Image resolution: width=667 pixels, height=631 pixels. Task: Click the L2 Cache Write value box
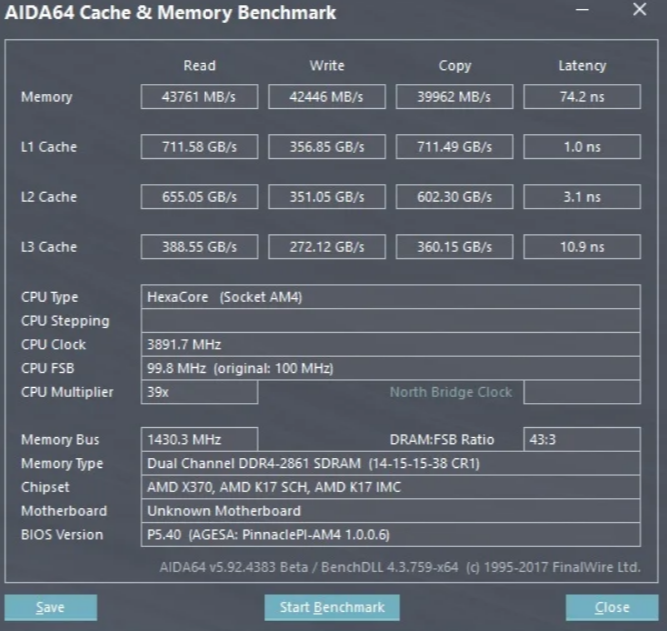pyautogui.click(x=327, y=197)
